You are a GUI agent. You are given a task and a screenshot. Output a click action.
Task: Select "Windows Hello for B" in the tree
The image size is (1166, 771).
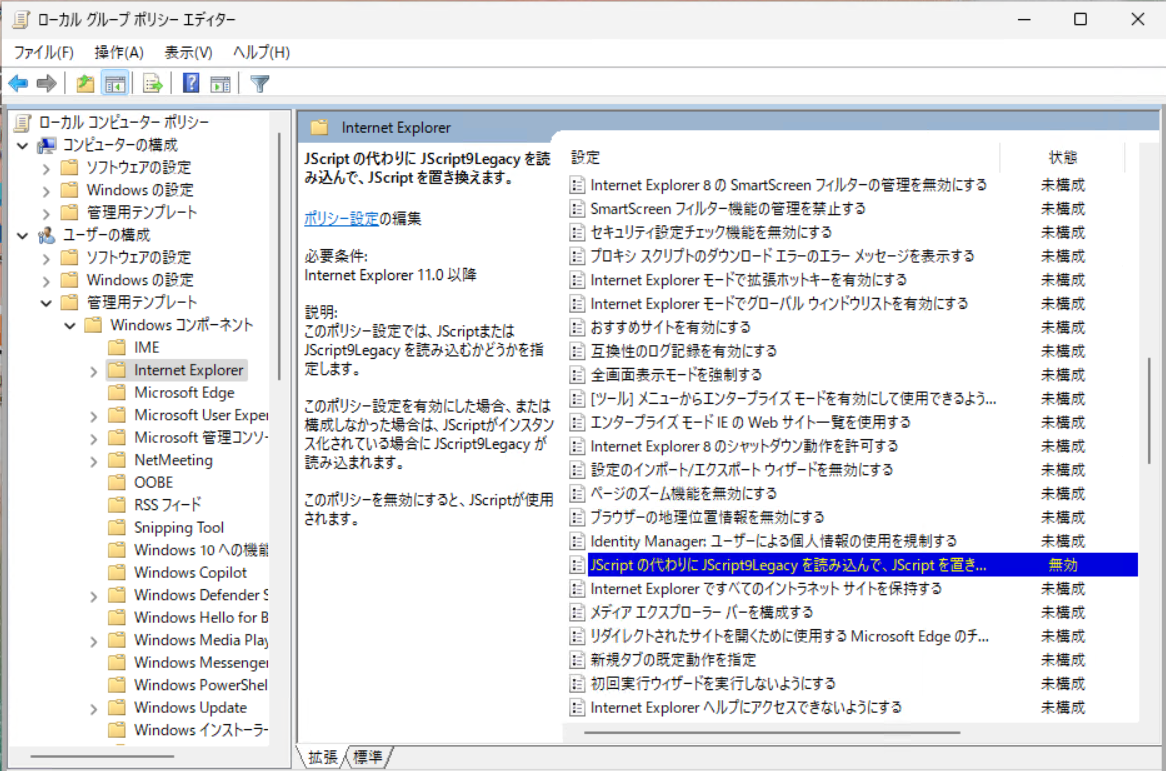click(x=201, y=617)
